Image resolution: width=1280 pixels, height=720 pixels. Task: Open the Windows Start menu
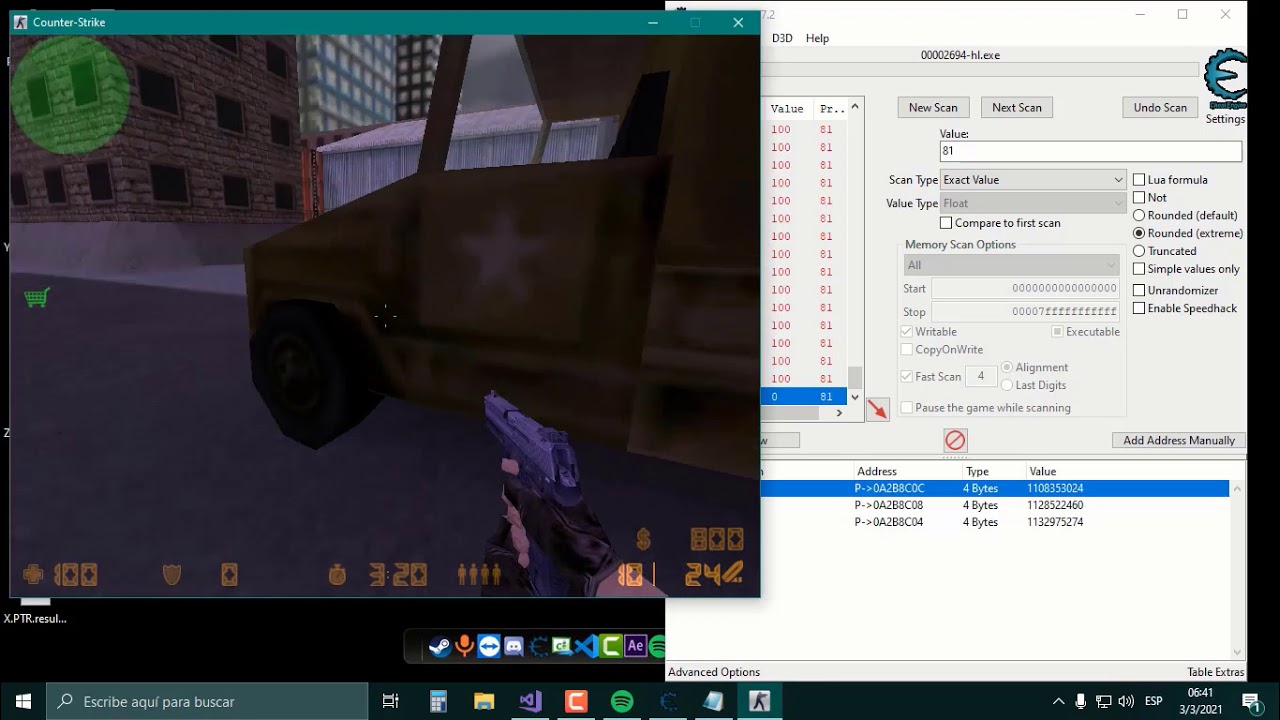(x=24, y=701)
